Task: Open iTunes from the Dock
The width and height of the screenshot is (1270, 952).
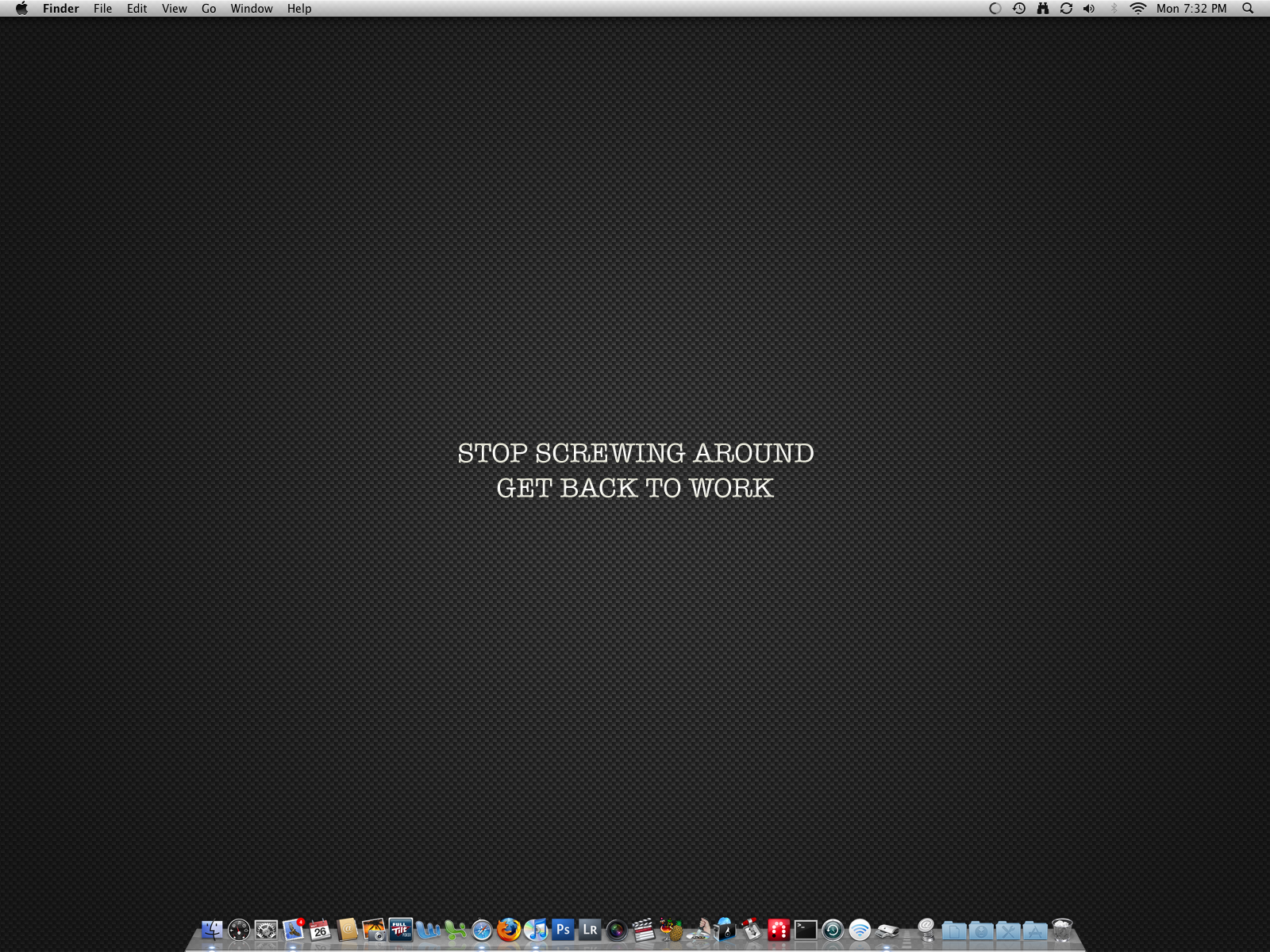Action: pyautogui.click(x=536, y=930)
